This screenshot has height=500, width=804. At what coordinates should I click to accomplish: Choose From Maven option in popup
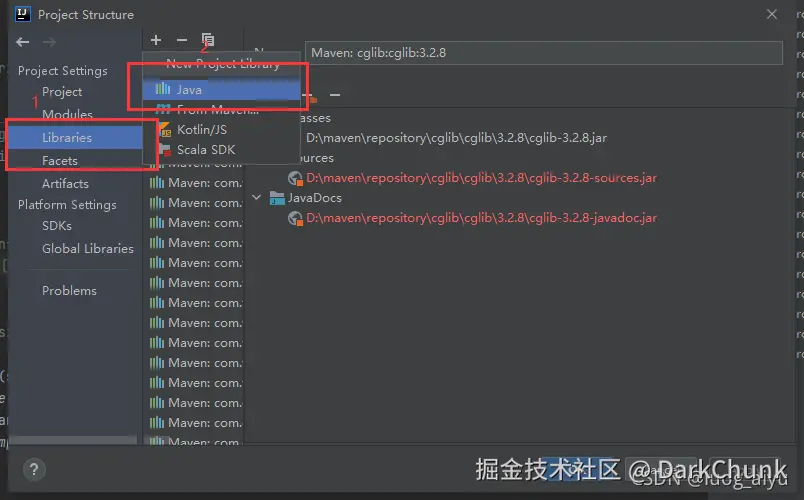click(x=222, y=109)
